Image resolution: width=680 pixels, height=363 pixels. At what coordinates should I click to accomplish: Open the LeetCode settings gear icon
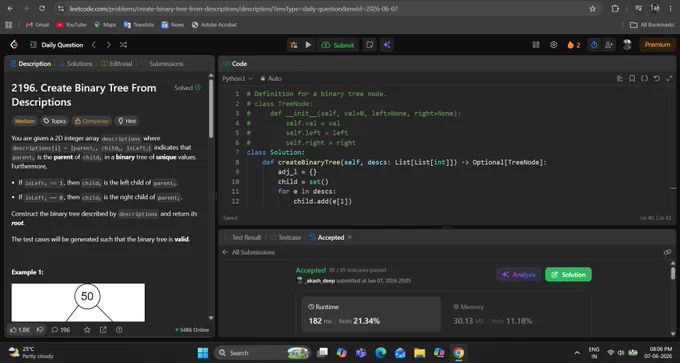(x=553, y=45)
